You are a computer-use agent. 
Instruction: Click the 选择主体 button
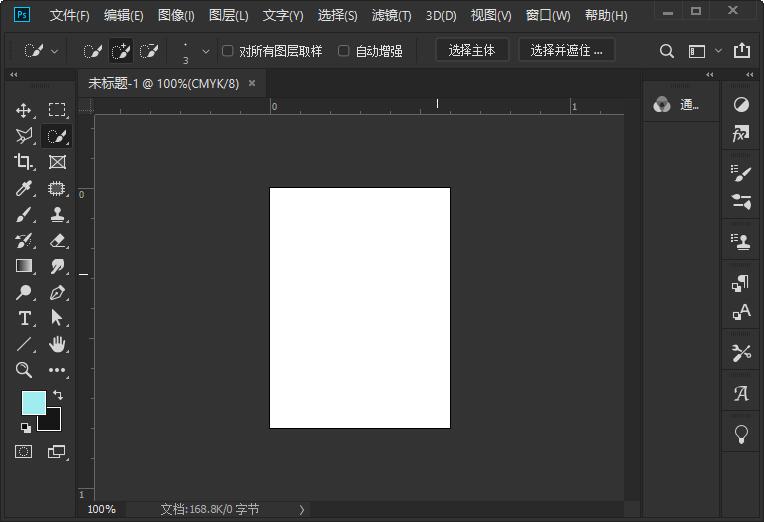pos(472,50)
